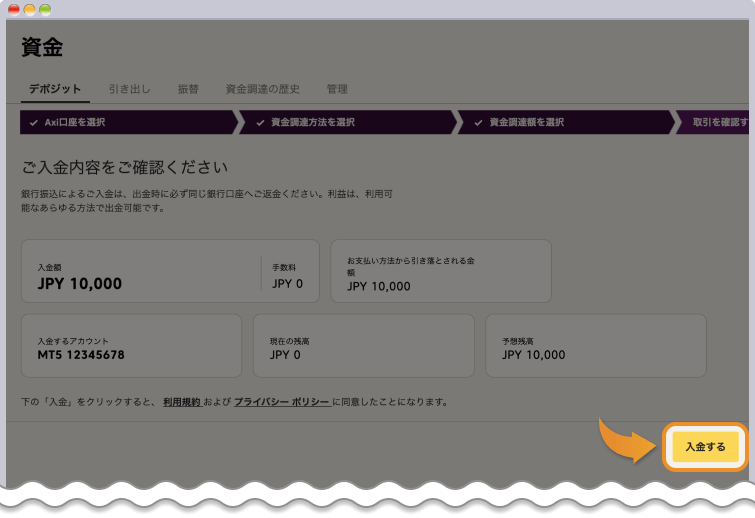Switch to the 引き出し tab
The width and height of the screenshot is (755, 518).
pyautogui.click(x=129, y=89)
